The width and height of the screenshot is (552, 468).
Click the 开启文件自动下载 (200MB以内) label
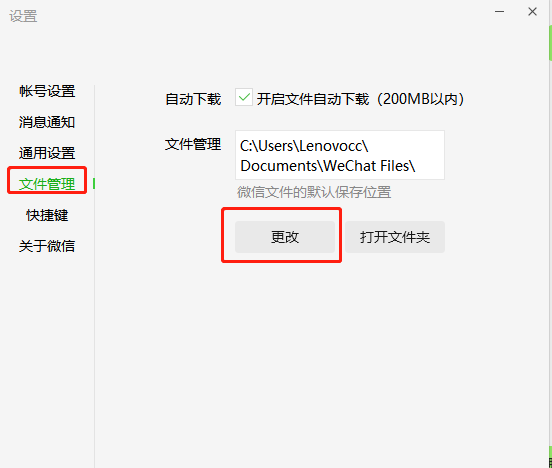(360, 99)
